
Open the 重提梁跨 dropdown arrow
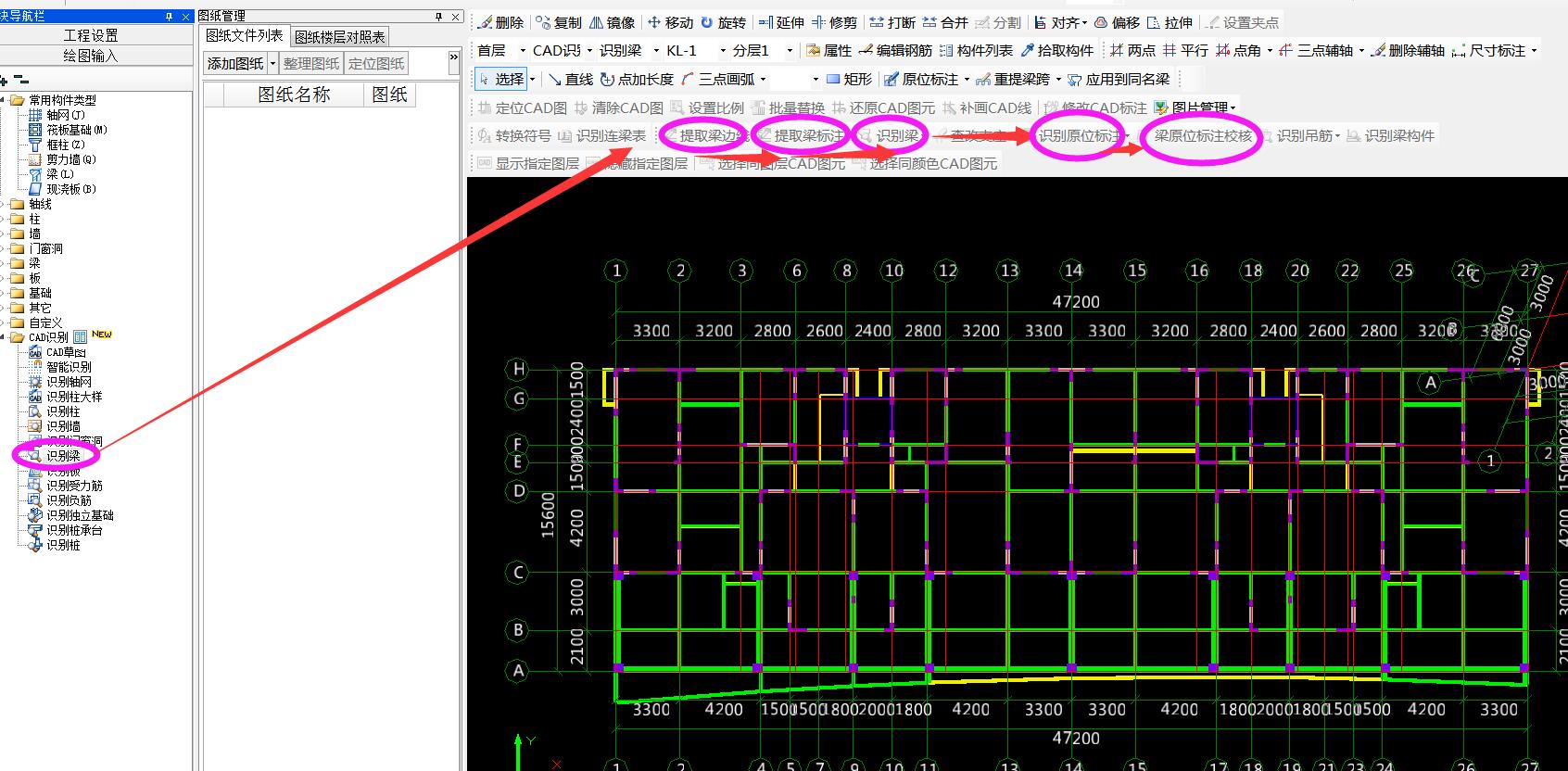click(1057, 79)
